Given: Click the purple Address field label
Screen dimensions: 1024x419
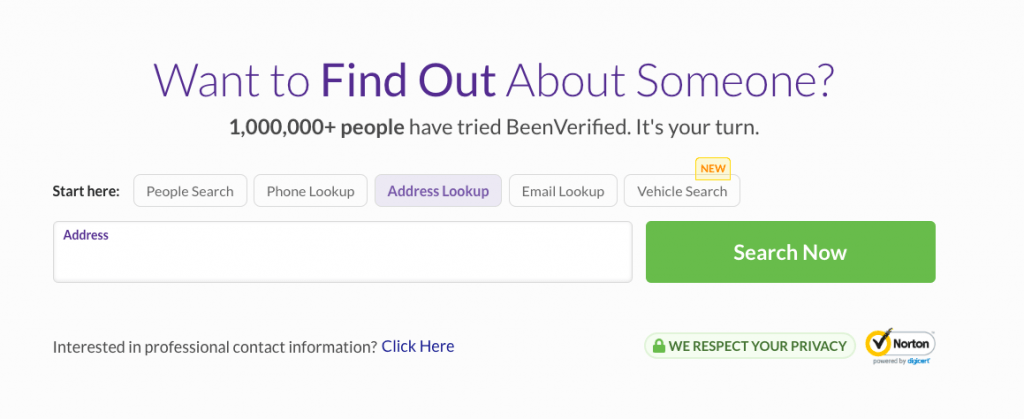Looking at the screenshot, I should (x=86, y=235).
